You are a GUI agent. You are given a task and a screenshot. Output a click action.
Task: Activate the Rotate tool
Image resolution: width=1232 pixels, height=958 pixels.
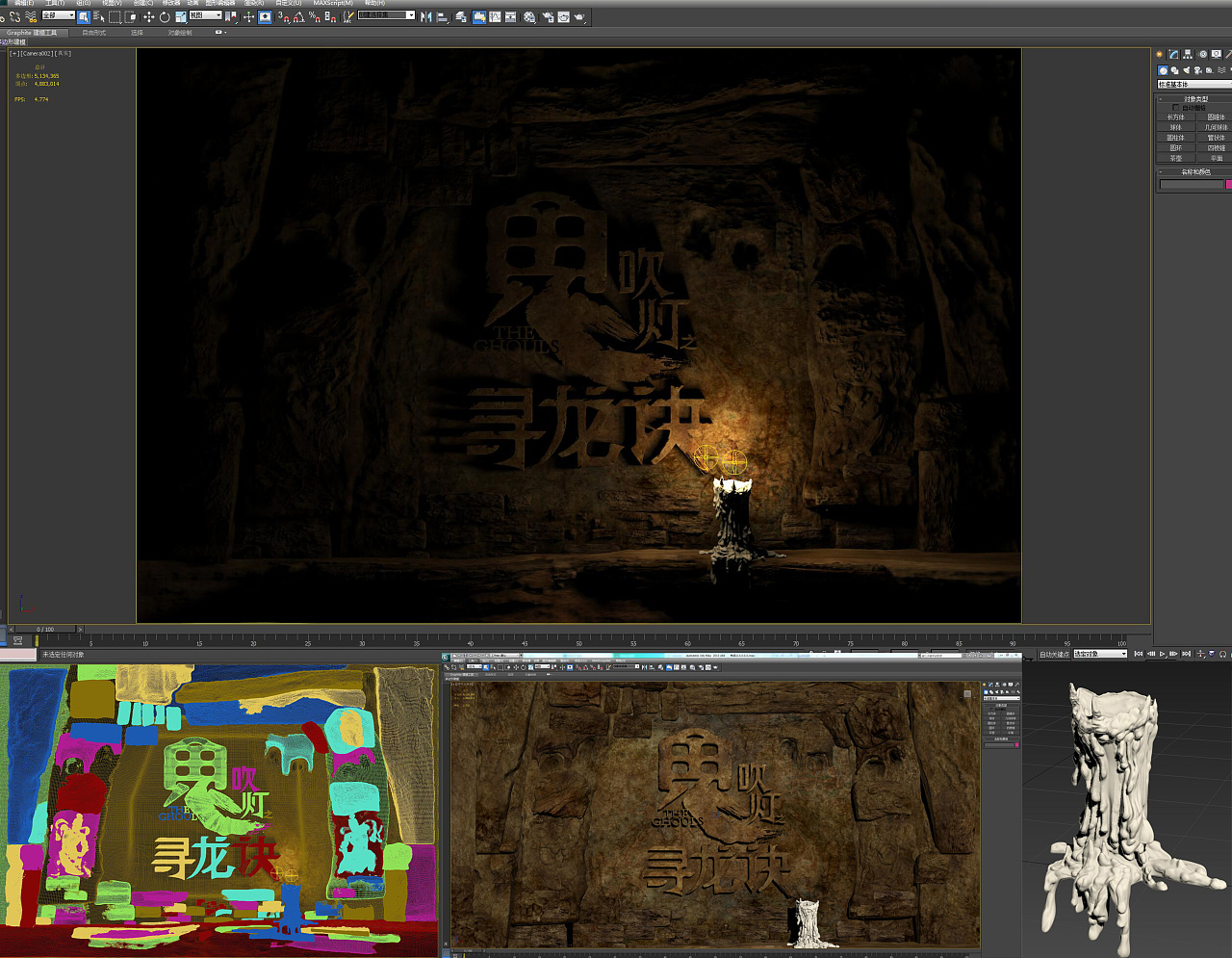(165, 16)
